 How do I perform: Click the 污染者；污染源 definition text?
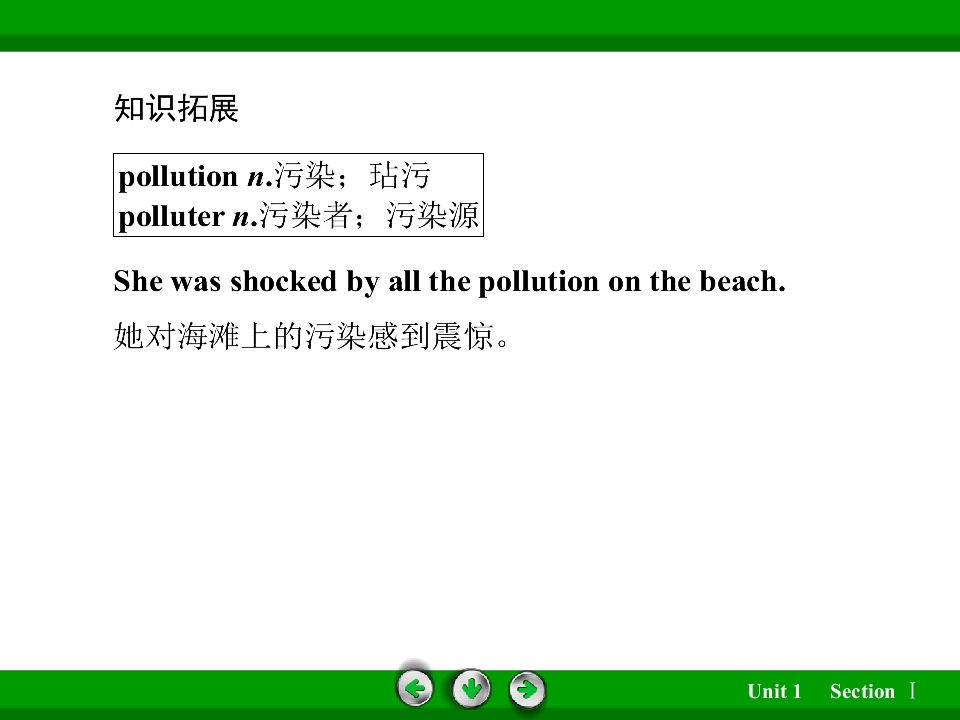(369, 216)
